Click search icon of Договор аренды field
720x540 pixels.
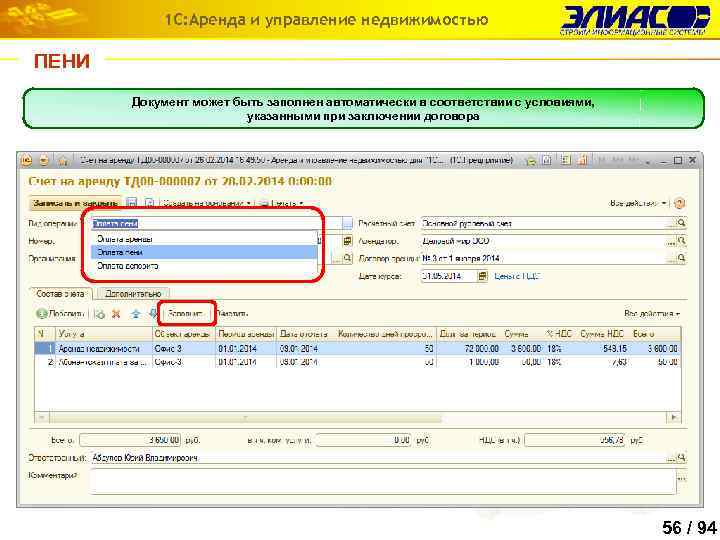pos(681,259)
